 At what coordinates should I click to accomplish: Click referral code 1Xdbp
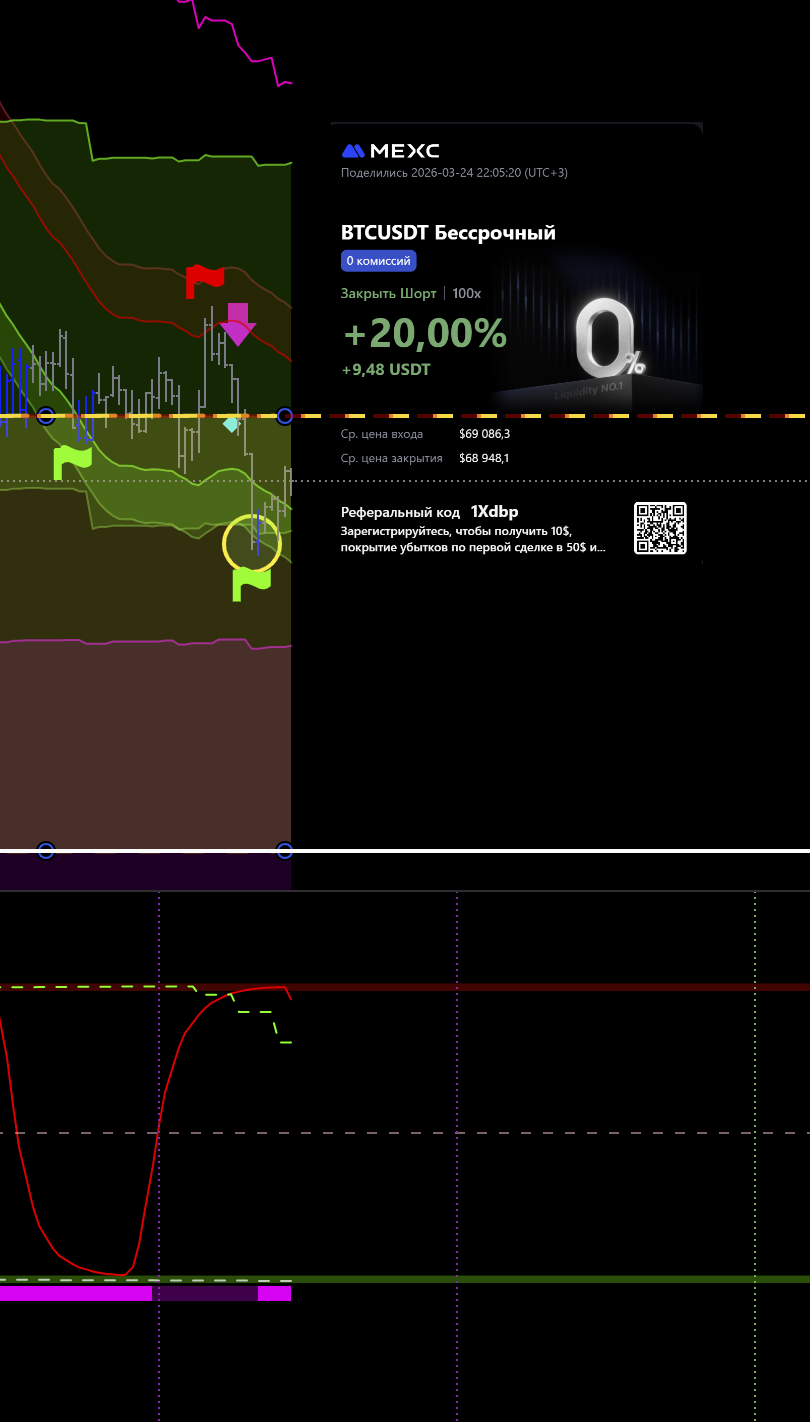(494, 512)
